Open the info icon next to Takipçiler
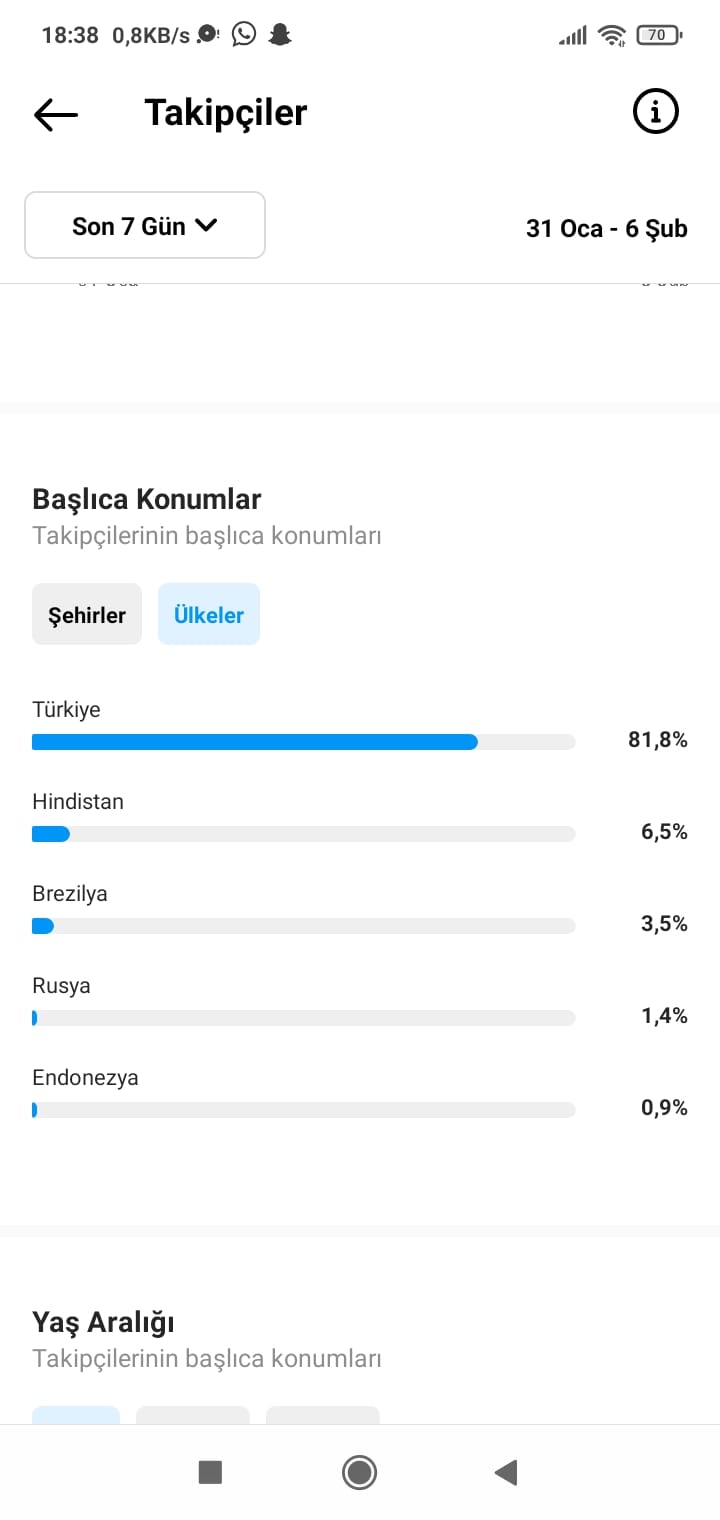 click(x=656, y=112)
